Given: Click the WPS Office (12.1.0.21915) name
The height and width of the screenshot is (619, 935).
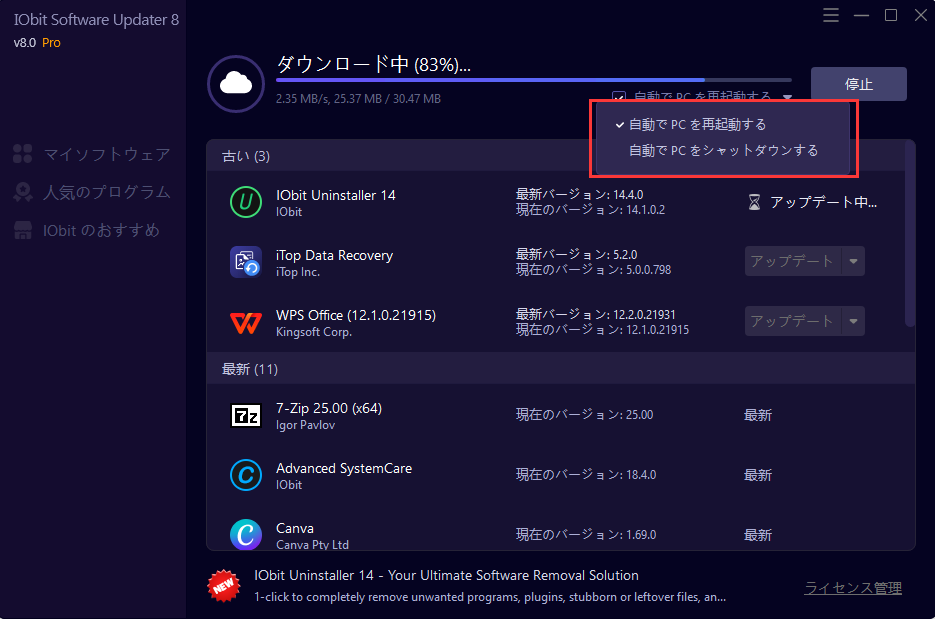Looking at the screenshot, I should (356, 315).
